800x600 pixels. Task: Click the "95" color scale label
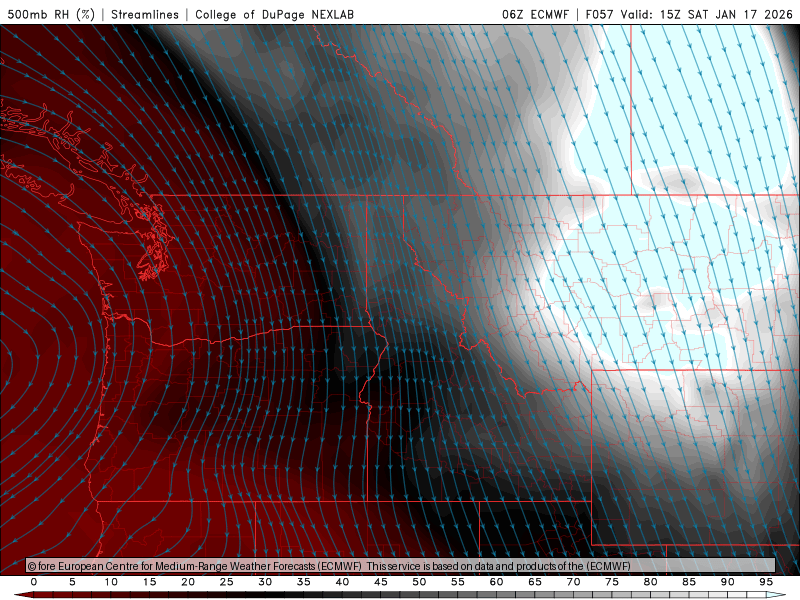[766, 582]
